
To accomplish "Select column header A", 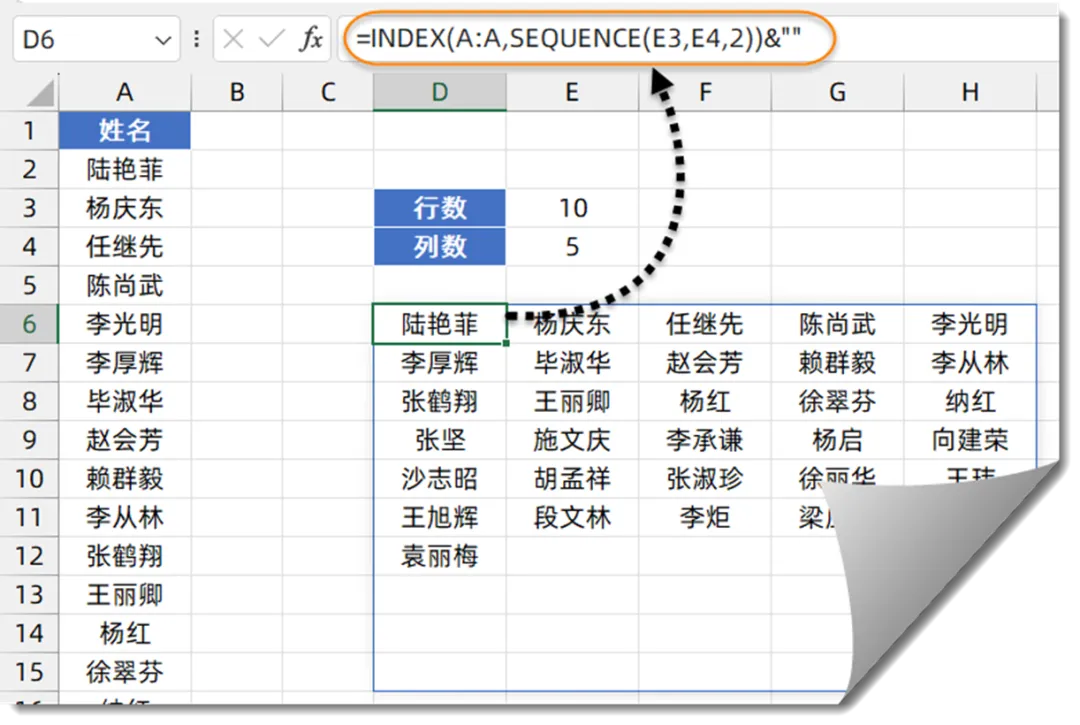I will click(124, 91).
